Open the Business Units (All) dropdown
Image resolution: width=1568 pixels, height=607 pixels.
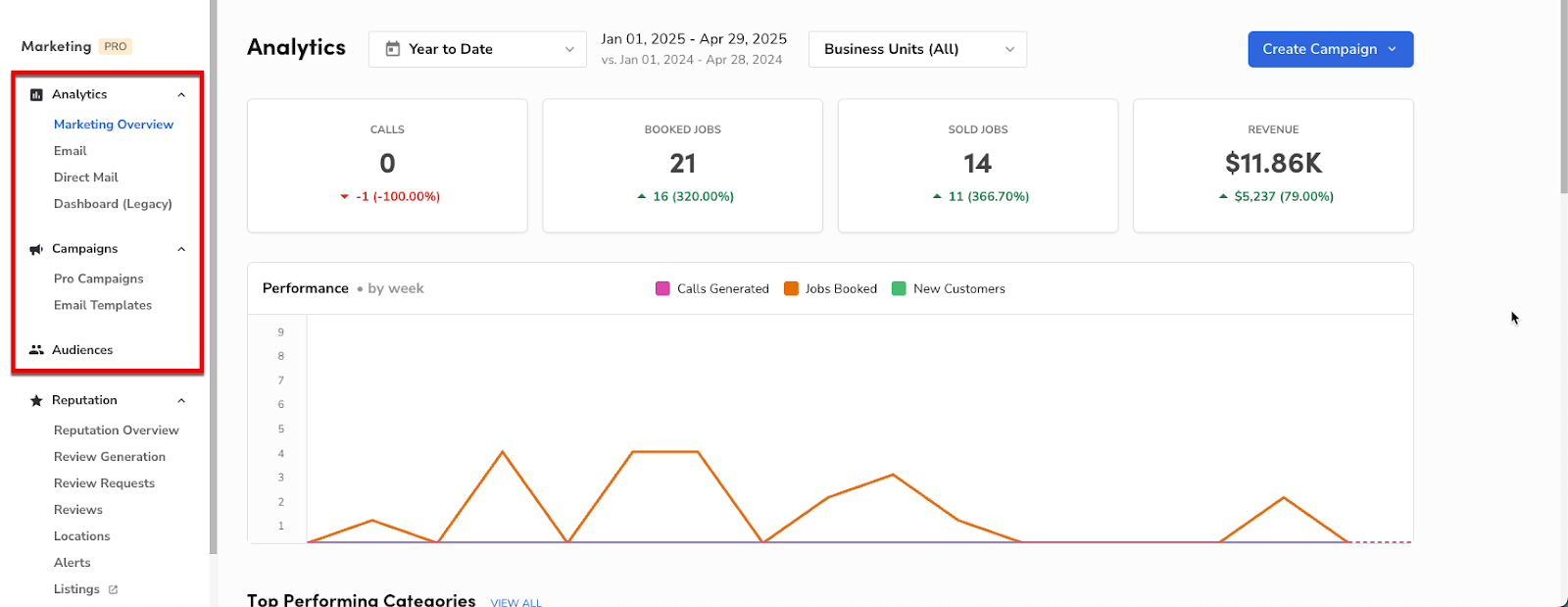[x=917, y=49]
